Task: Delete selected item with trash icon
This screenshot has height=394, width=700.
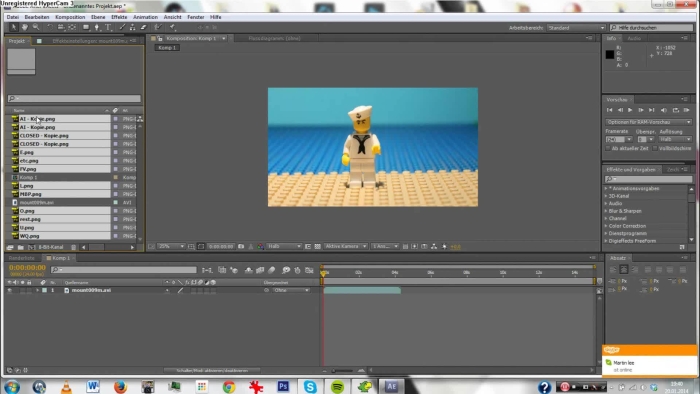Action: click(x=74, y=247)
